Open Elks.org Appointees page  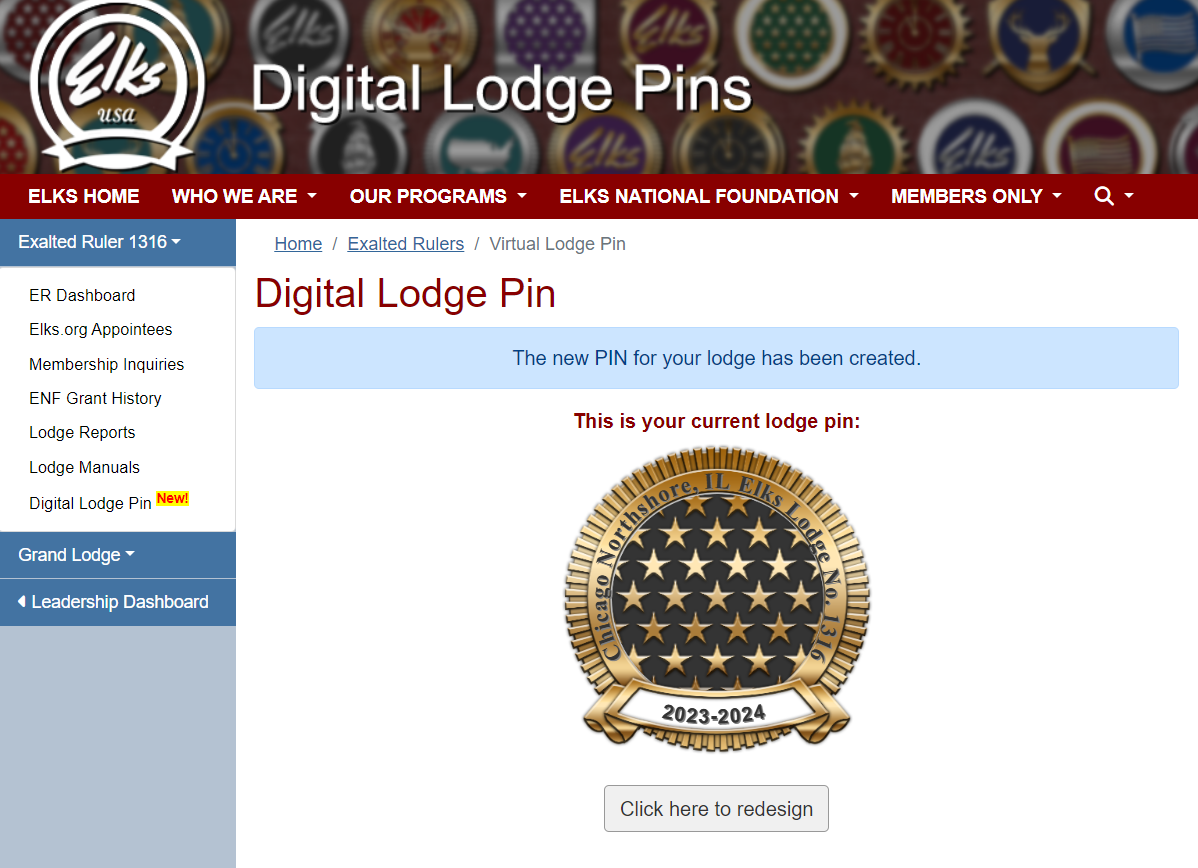(100, 329)
